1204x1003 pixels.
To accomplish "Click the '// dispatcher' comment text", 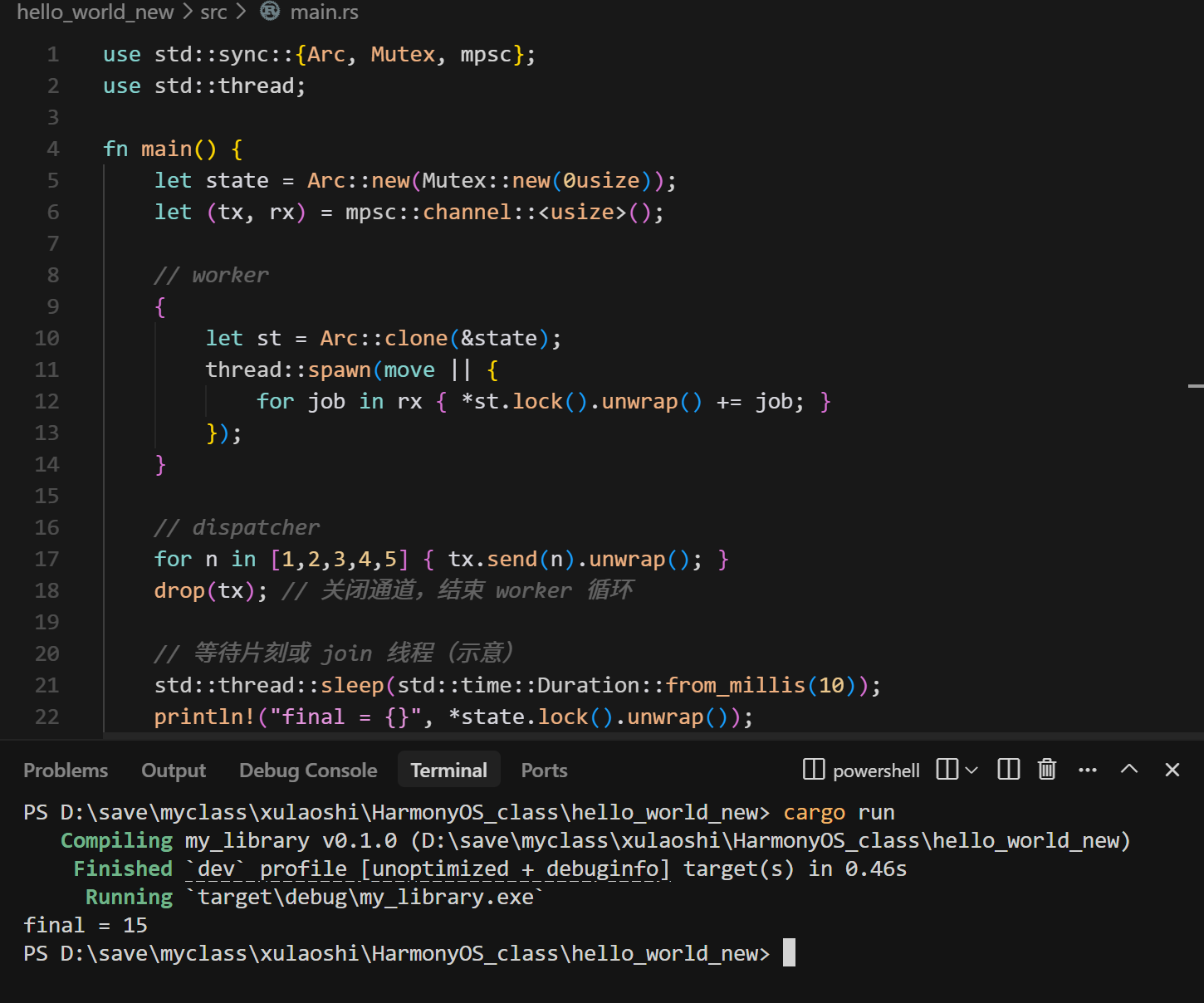I will 237,528.
